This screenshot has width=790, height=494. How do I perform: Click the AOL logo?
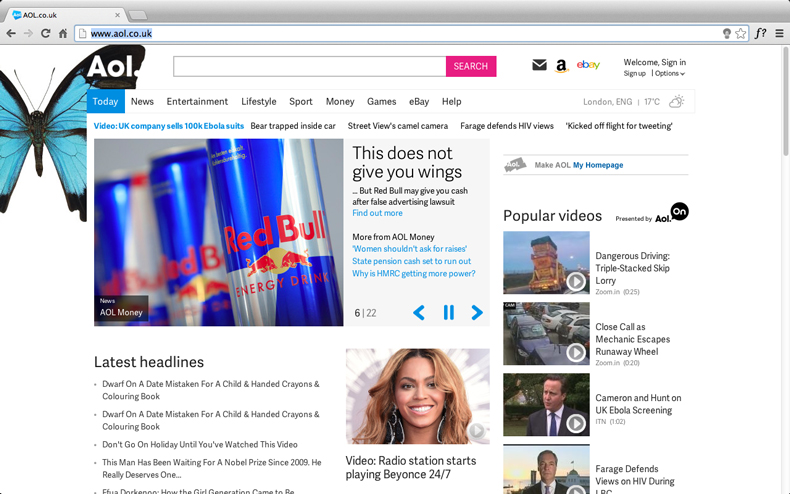pos(110,68)
